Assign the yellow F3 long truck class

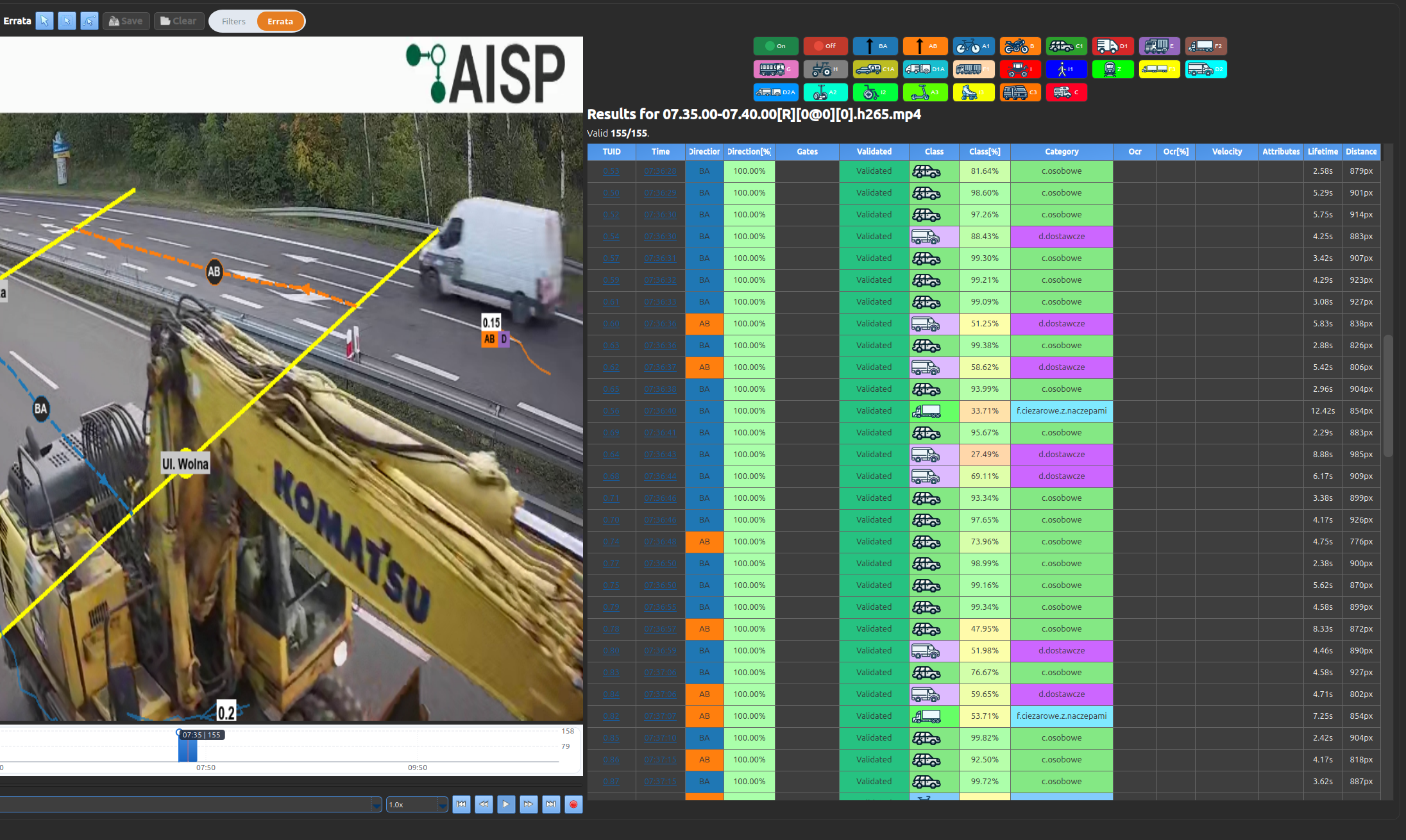coord(1160,69)
